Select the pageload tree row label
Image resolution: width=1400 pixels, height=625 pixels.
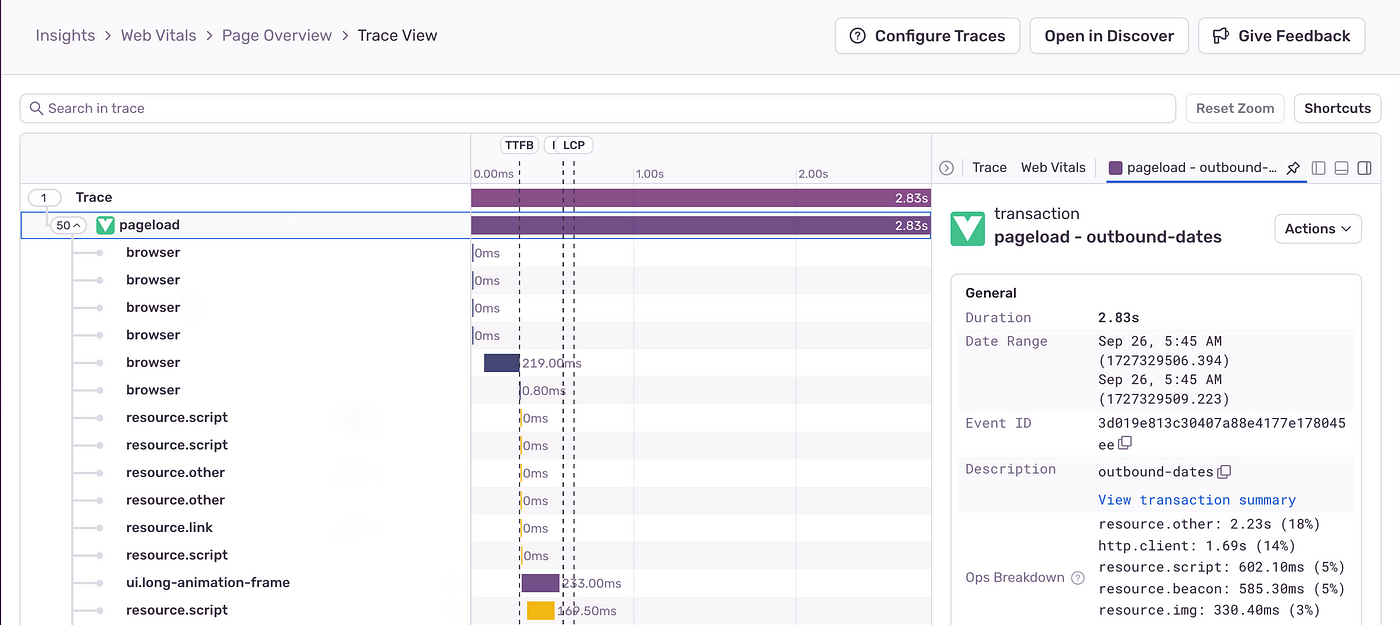coord(149,225)
